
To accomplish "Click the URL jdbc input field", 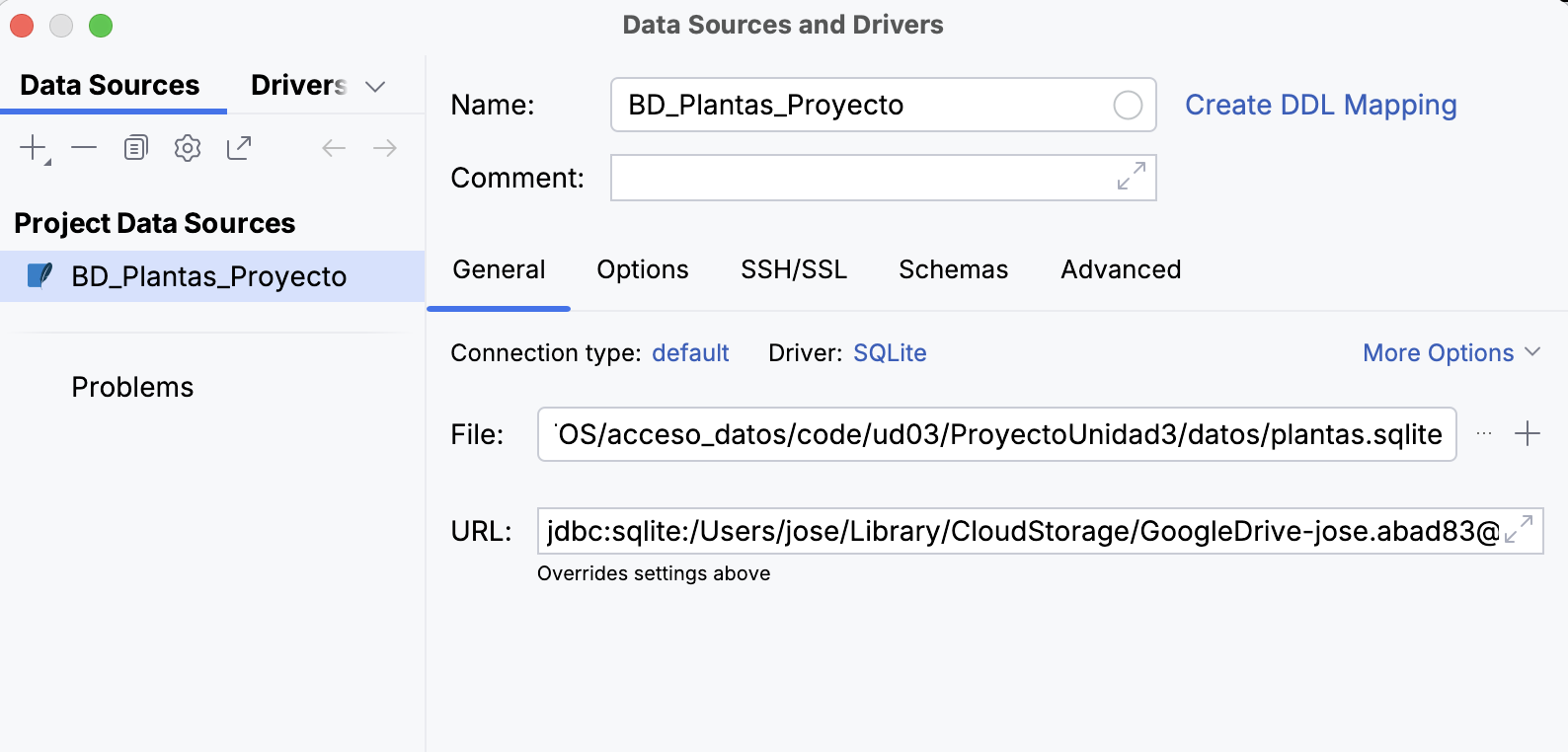I will [x=1040, y=531].
